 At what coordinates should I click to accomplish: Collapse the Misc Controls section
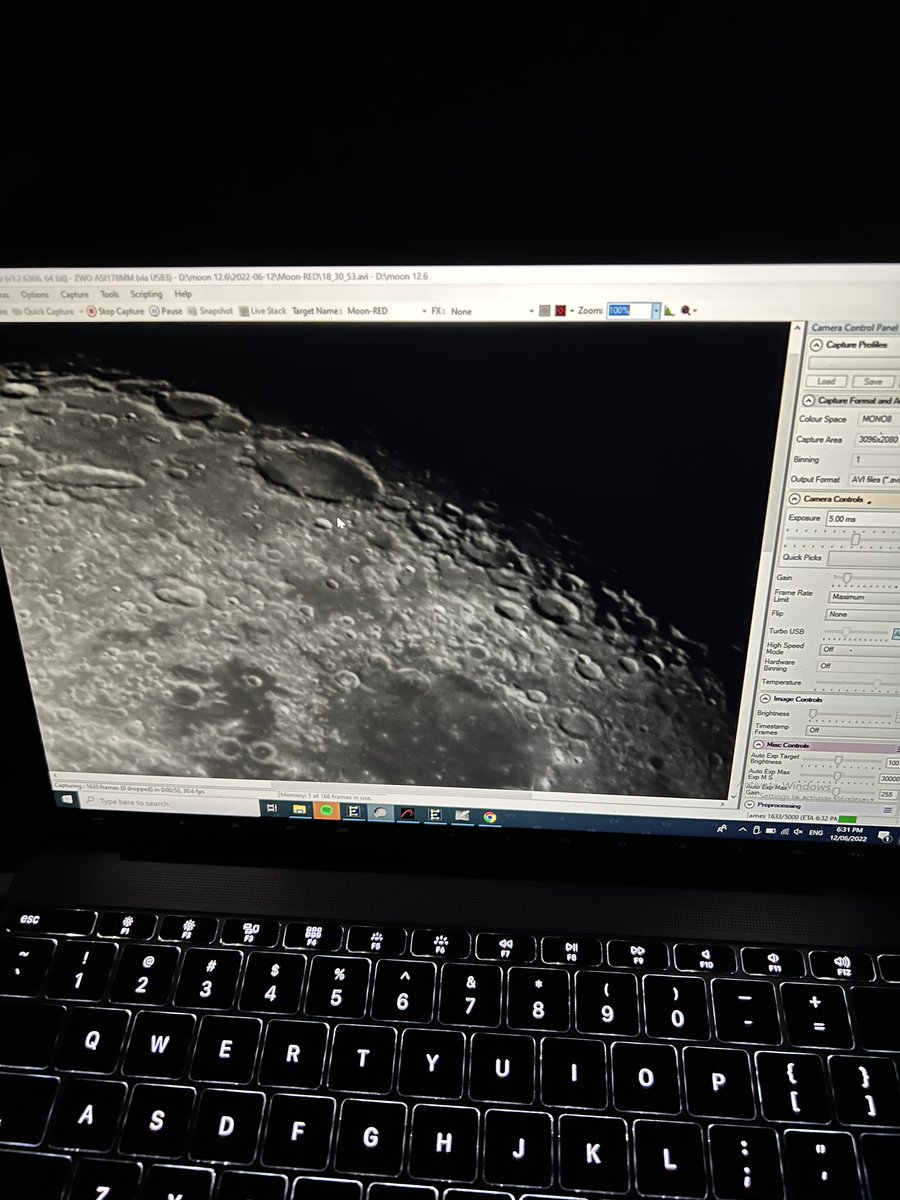click(x=758, y=746)
